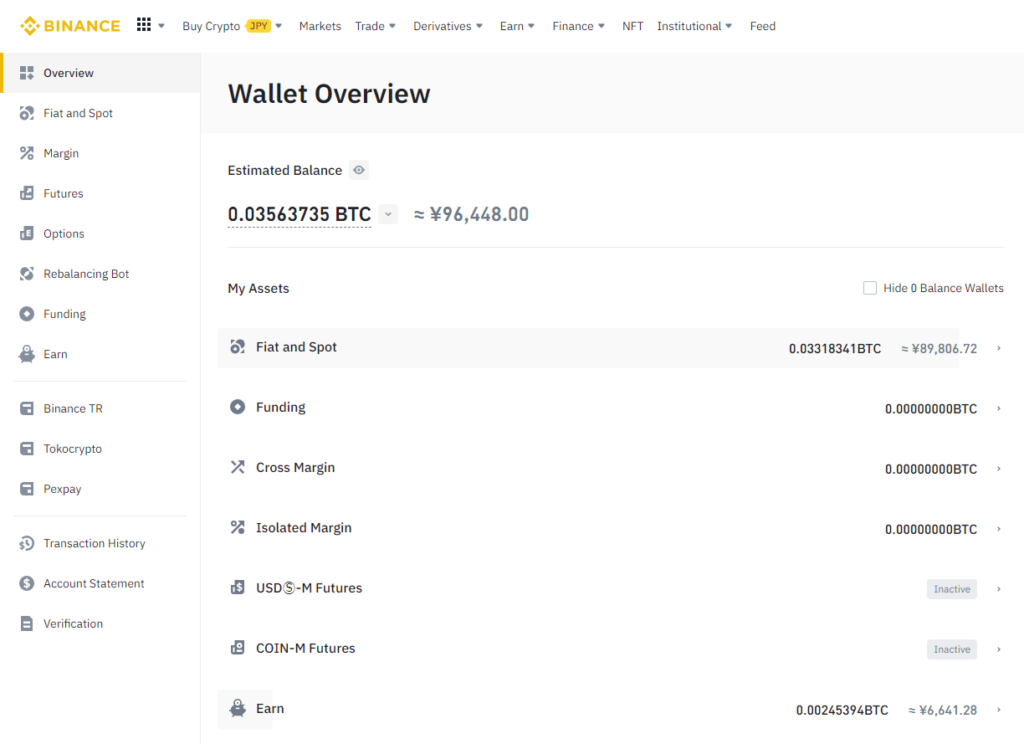Click the Binance logo
The height and width of the screenshot is (744, 1024).
coord(70,26)
